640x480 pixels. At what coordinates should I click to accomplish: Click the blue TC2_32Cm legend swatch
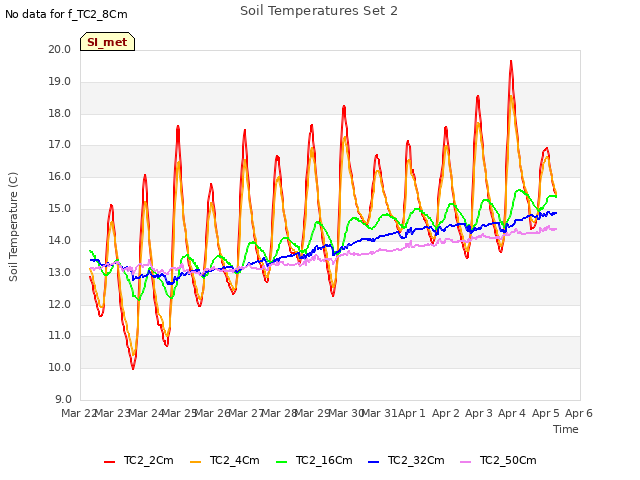(x=373, y=462)
